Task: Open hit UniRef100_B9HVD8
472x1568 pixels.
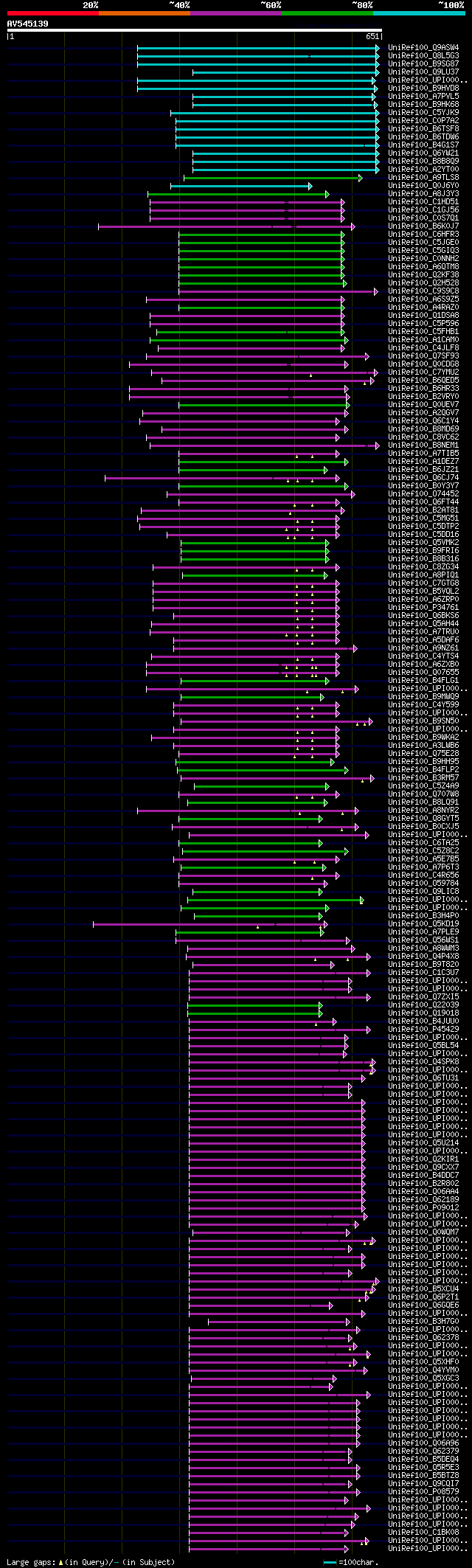Action: [423, 88]
